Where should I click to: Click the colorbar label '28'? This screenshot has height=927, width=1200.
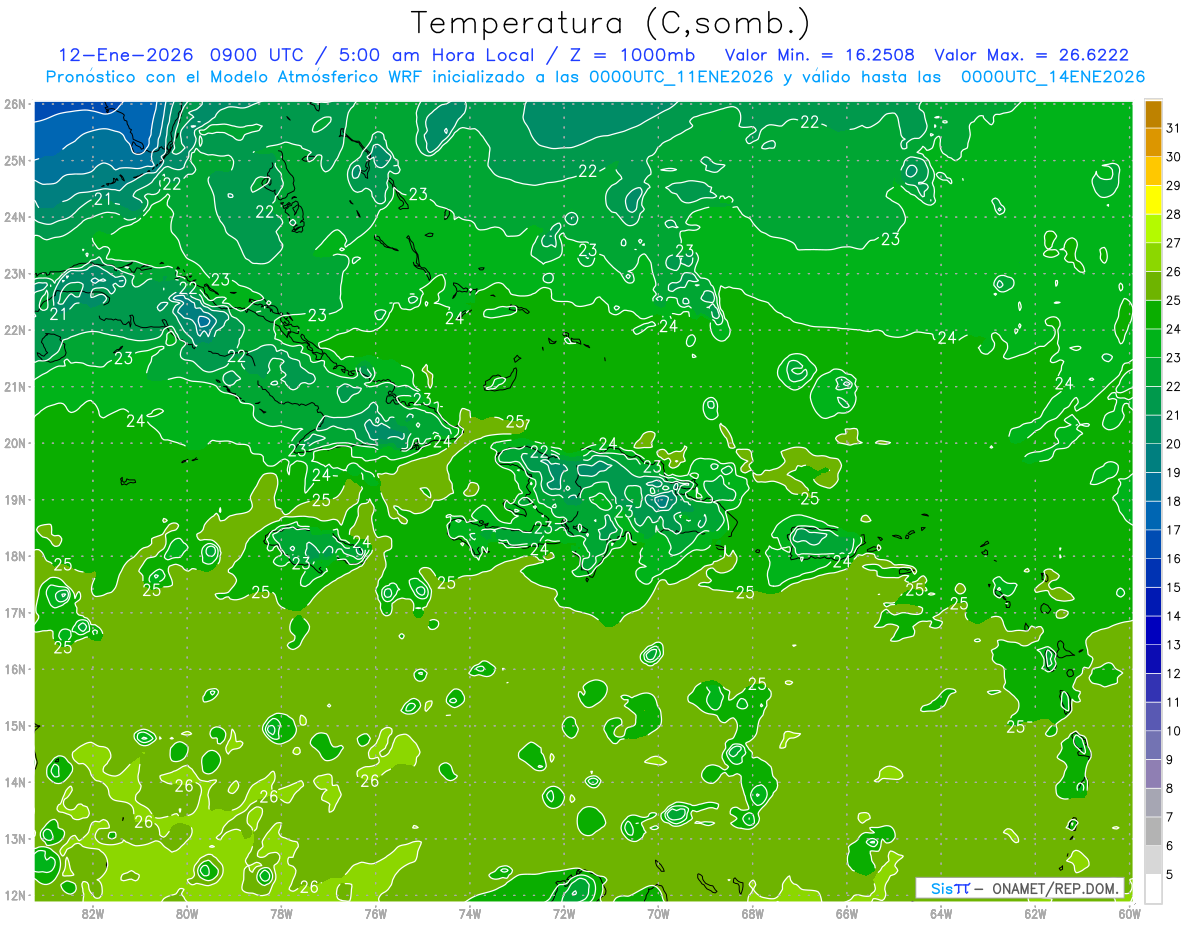pos(1174,214)
